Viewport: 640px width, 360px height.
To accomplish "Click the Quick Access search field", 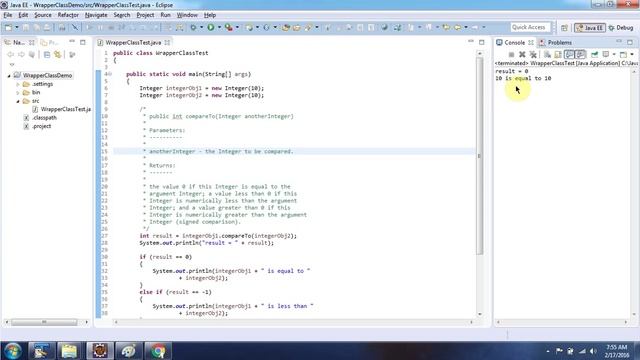I will pyautogui.click(x=530, y=27).
